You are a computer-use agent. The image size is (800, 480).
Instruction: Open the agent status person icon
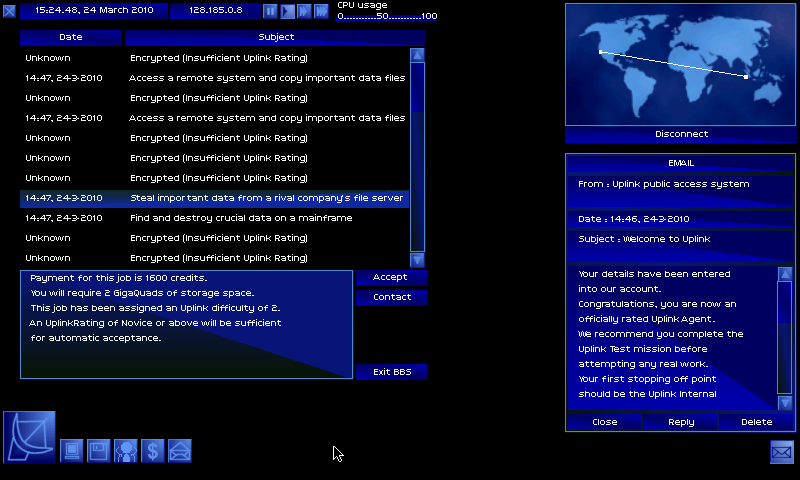click(126, 451)
